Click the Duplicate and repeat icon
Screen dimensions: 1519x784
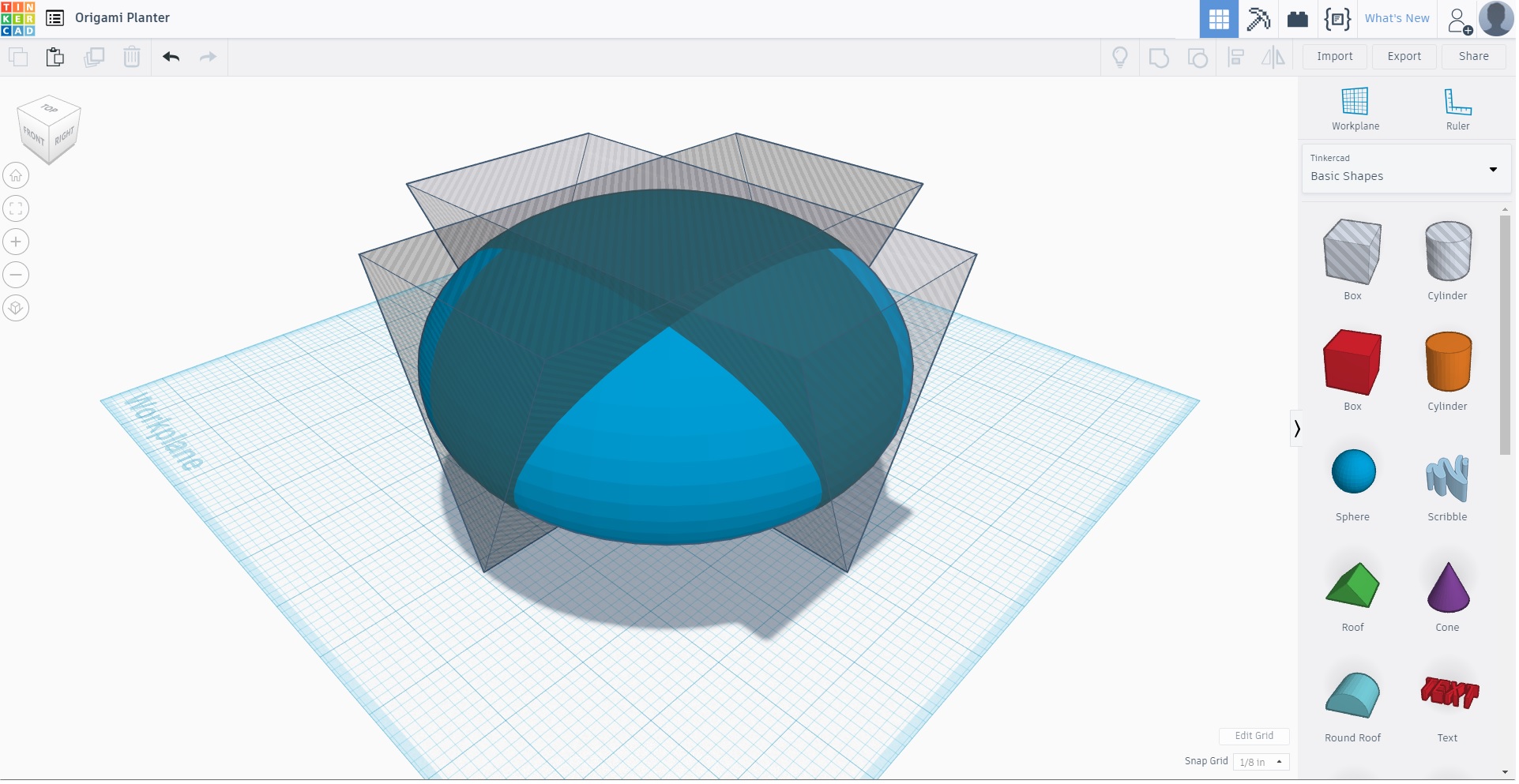click(94, 57)
